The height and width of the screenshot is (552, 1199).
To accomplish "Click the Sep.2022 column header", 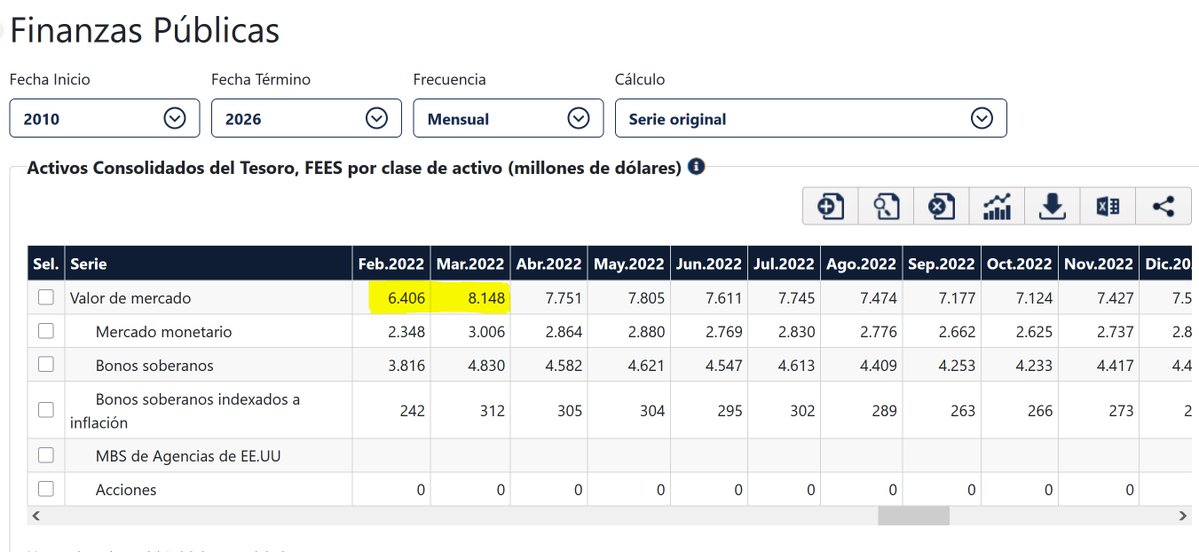I will pos(941,264).
